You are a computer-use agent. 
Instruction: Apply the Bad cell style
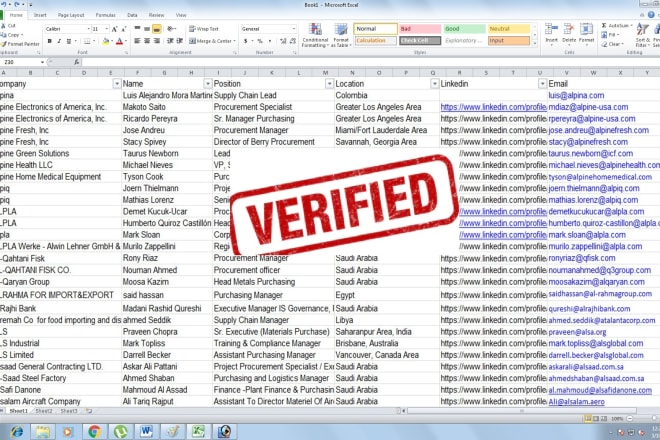click(x=420, y=29)
